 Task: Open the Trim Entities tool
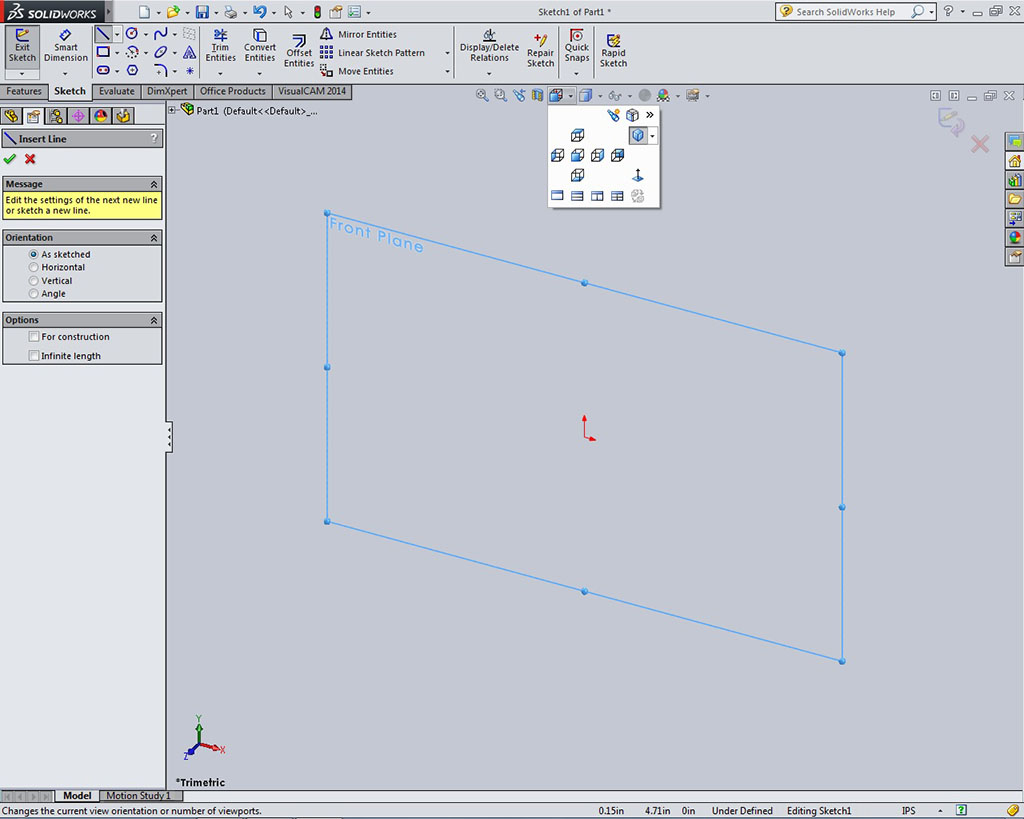220,46
